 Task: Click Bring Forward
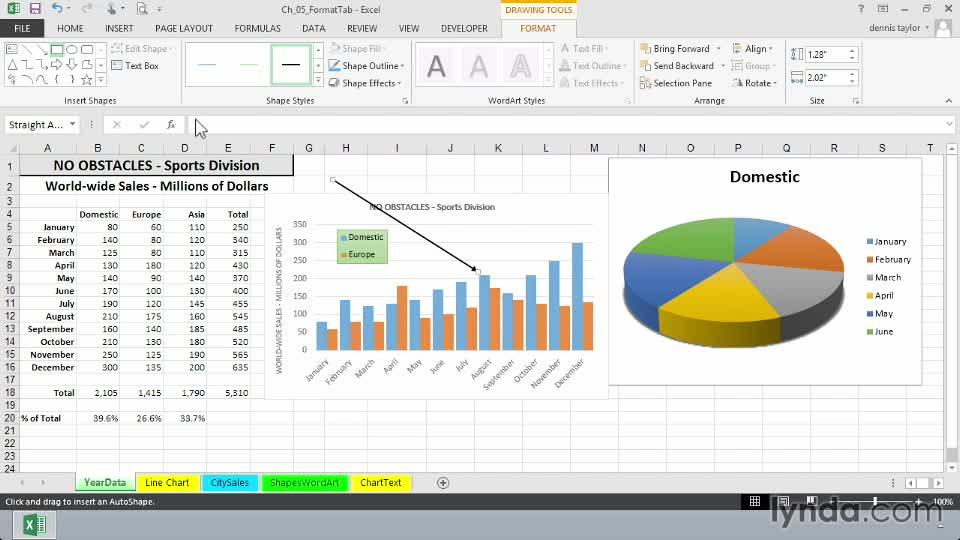675,48
